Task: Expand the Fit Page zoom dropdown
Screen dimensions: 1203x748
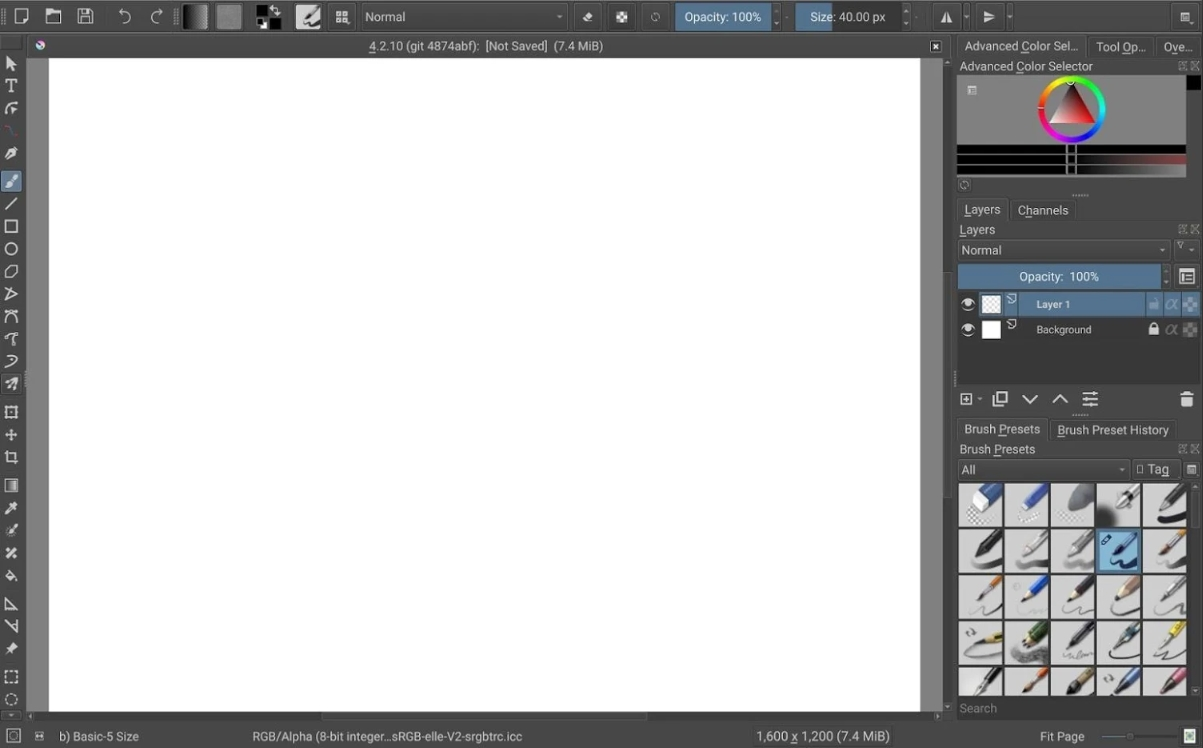Action: 1062,735
